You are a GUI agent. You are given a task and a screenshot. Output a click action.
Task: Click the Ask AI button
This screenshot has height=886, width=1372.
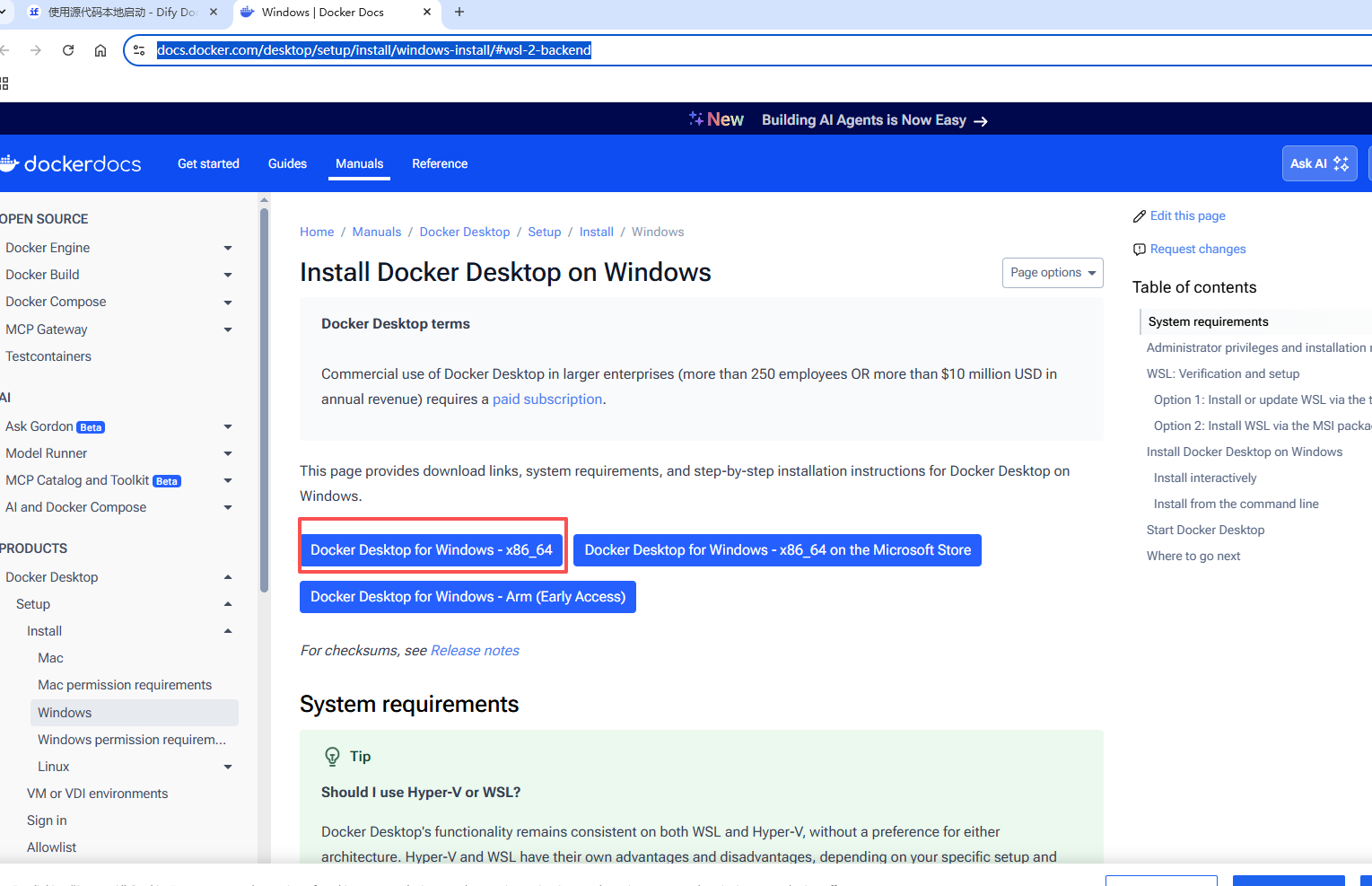(1319, 163)
